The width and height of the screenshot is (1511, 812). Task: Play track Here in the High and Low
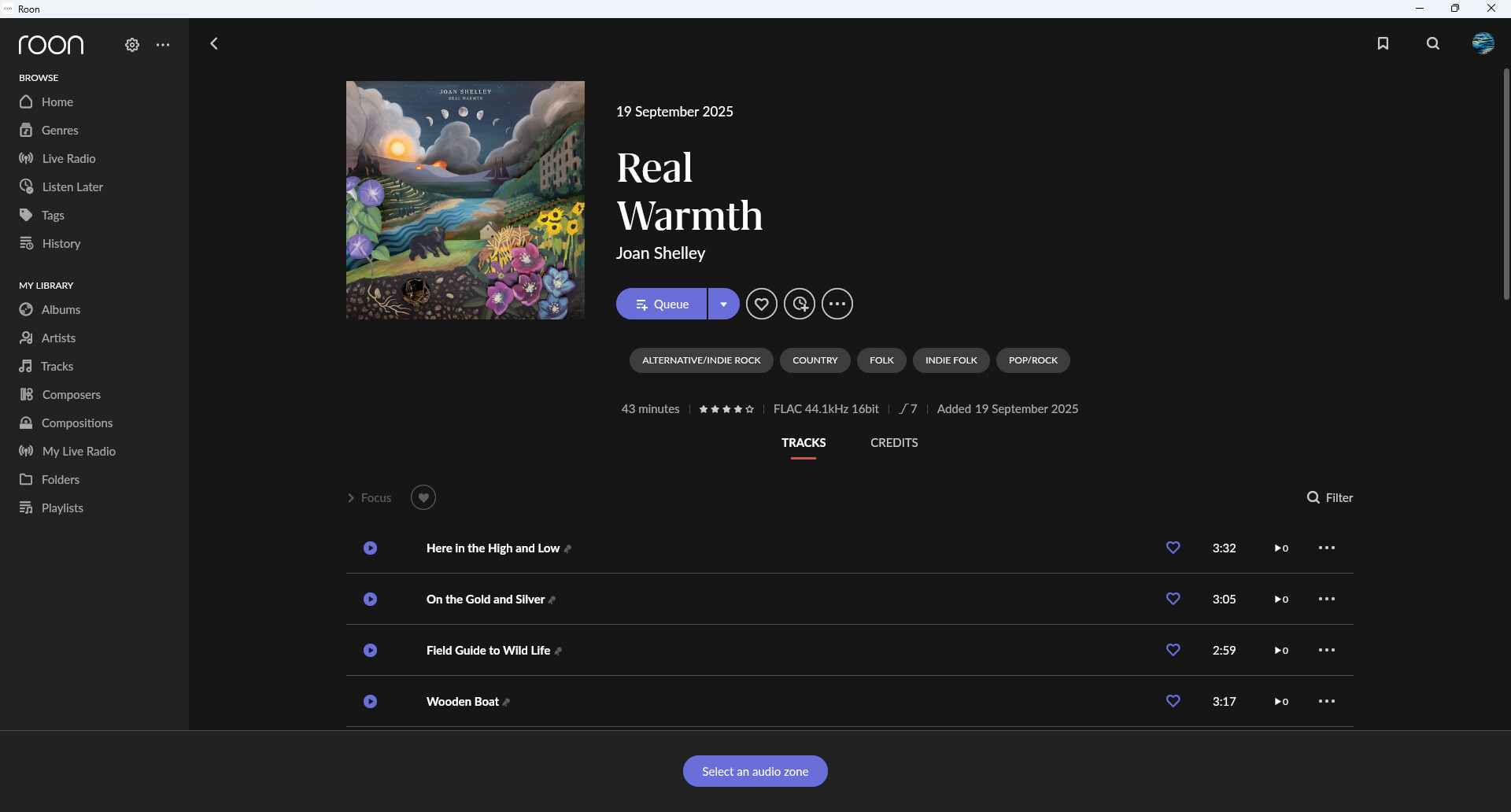(370, 548)
